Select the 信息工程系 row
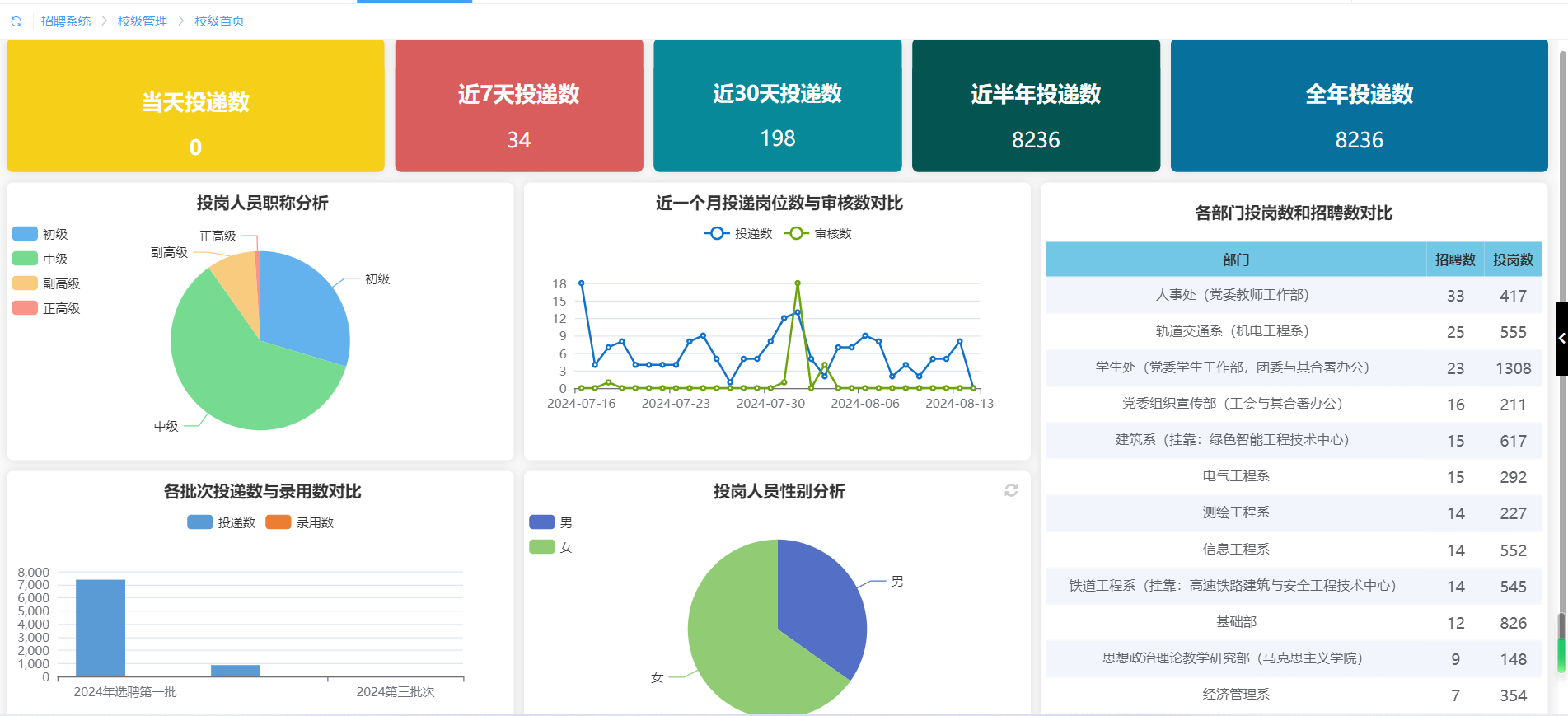The height and width of the screenshot is (716, 1568). coord(1294,550)
